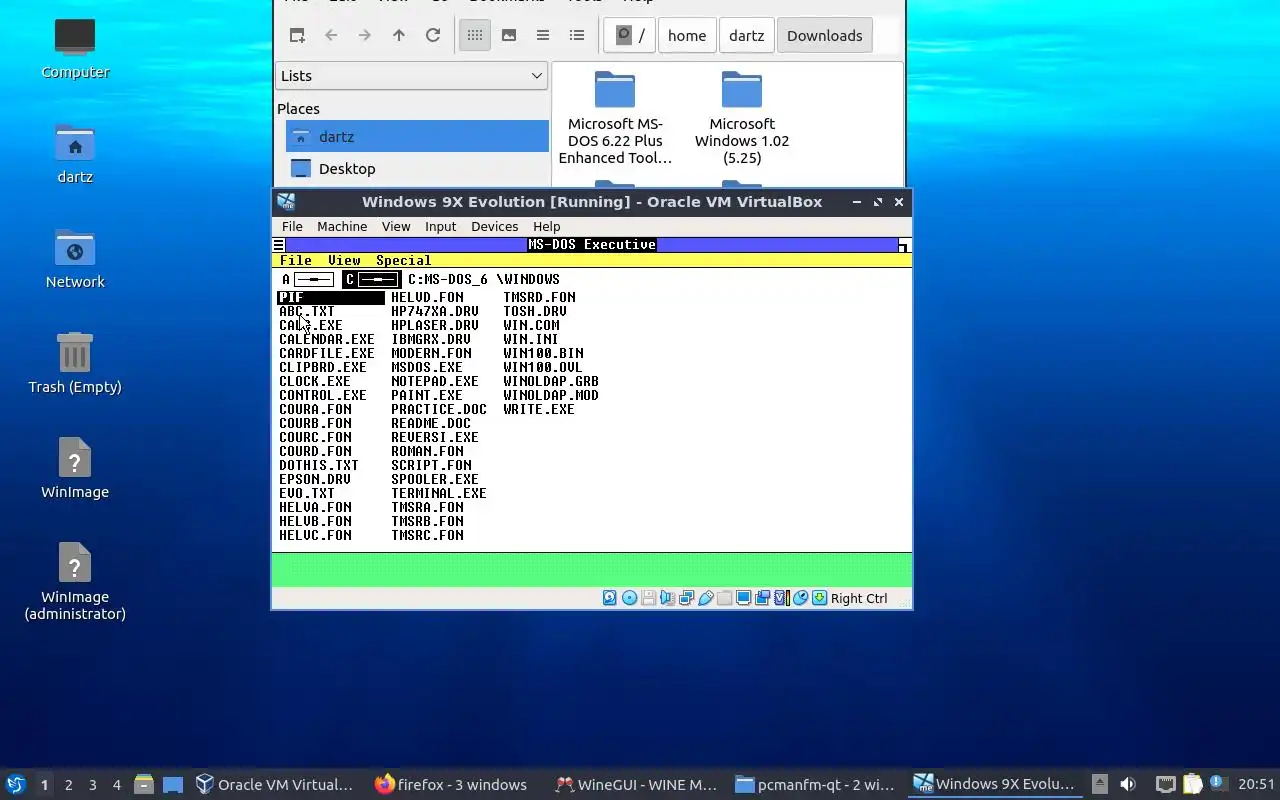This screenshot has width=1280, height=800.
Task: Select drive C in MS-DOS Executive
Action: 371,279
